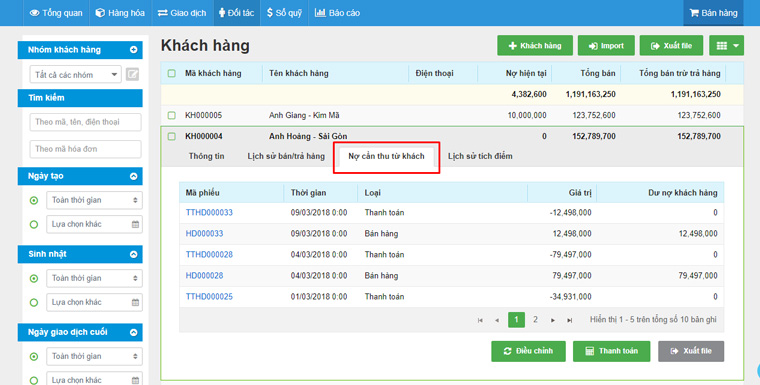Click the plus icon on Nhóm khách hàng header
760x385 pixels.
click(133, 49)
